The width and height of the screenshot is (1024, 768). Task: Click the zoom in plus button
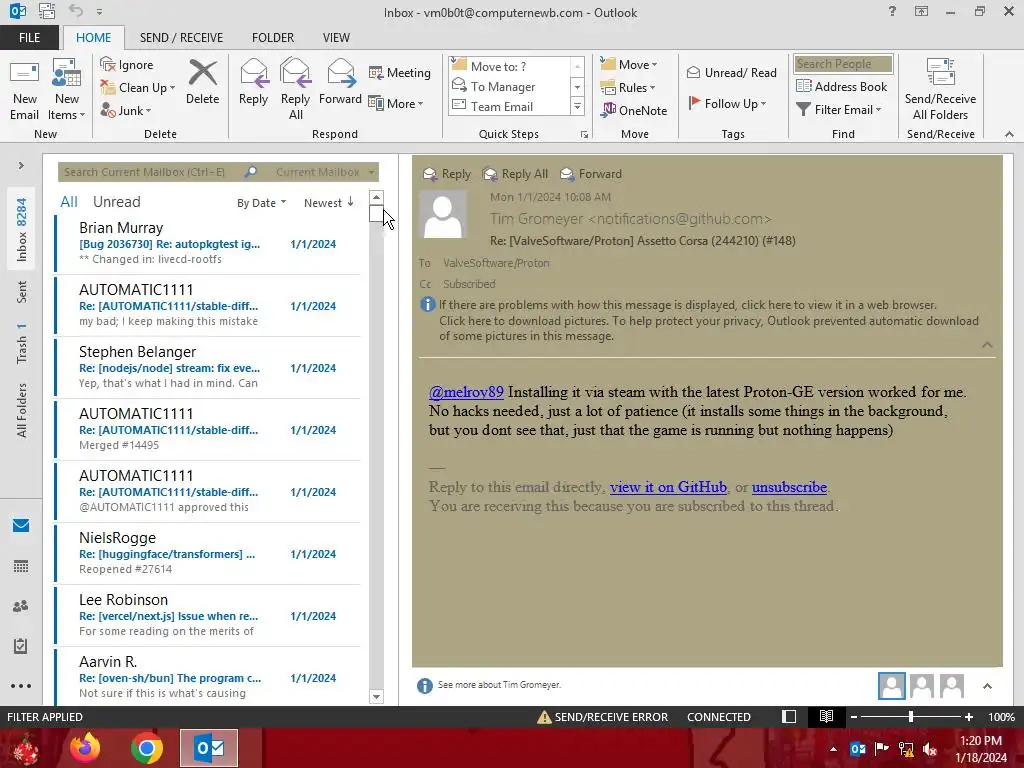pos(968,717)
